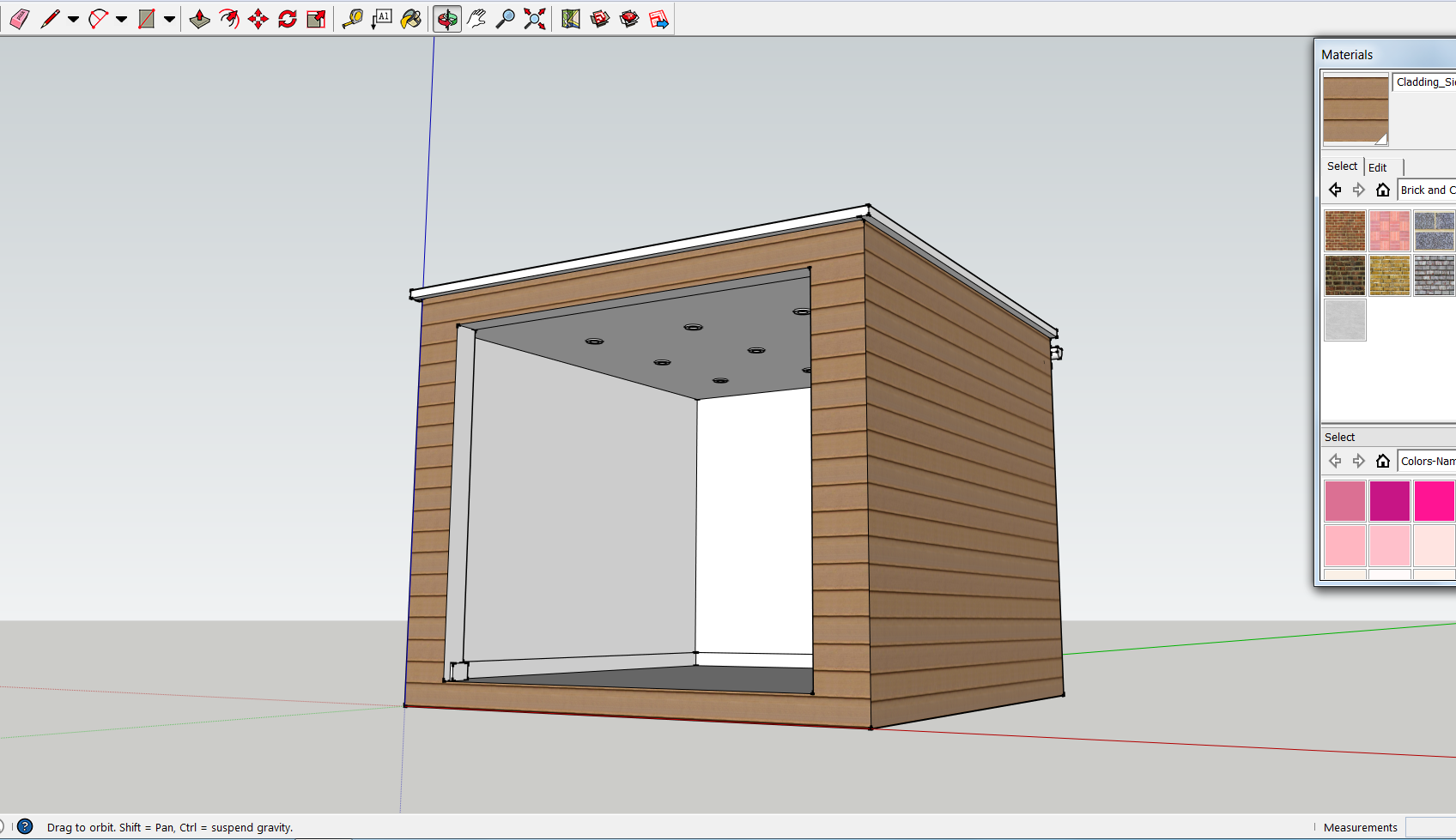This screenshot has height=840, width=1456.
Task: Select the Eraser tool
Action: tap(19, 19)
